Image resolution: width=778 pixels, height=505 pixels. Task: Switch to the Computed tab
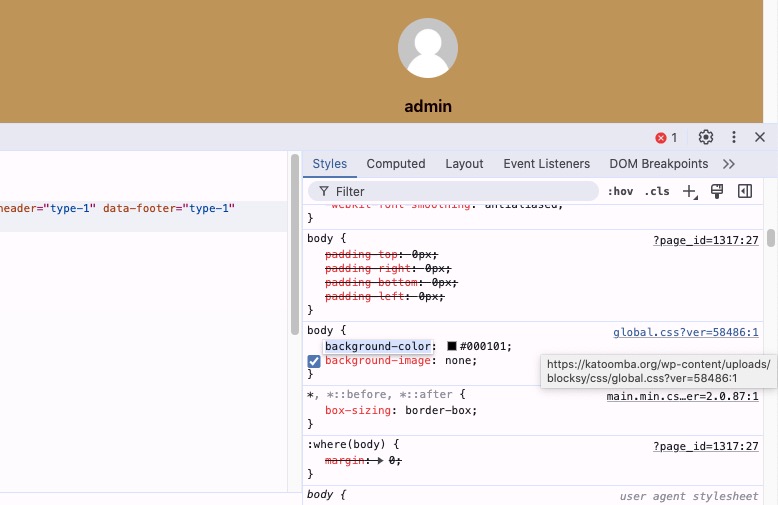(396, 164)
